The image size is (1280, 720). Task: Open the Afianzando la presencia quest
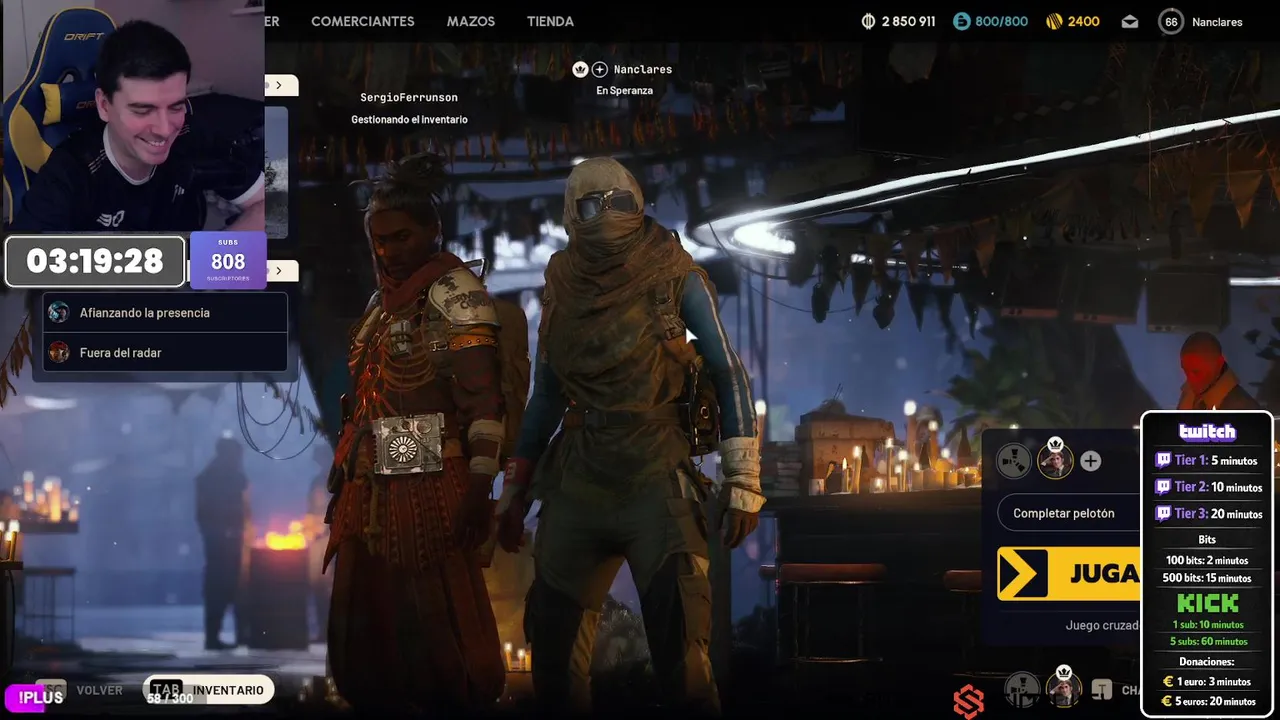(x=166, y=313)
